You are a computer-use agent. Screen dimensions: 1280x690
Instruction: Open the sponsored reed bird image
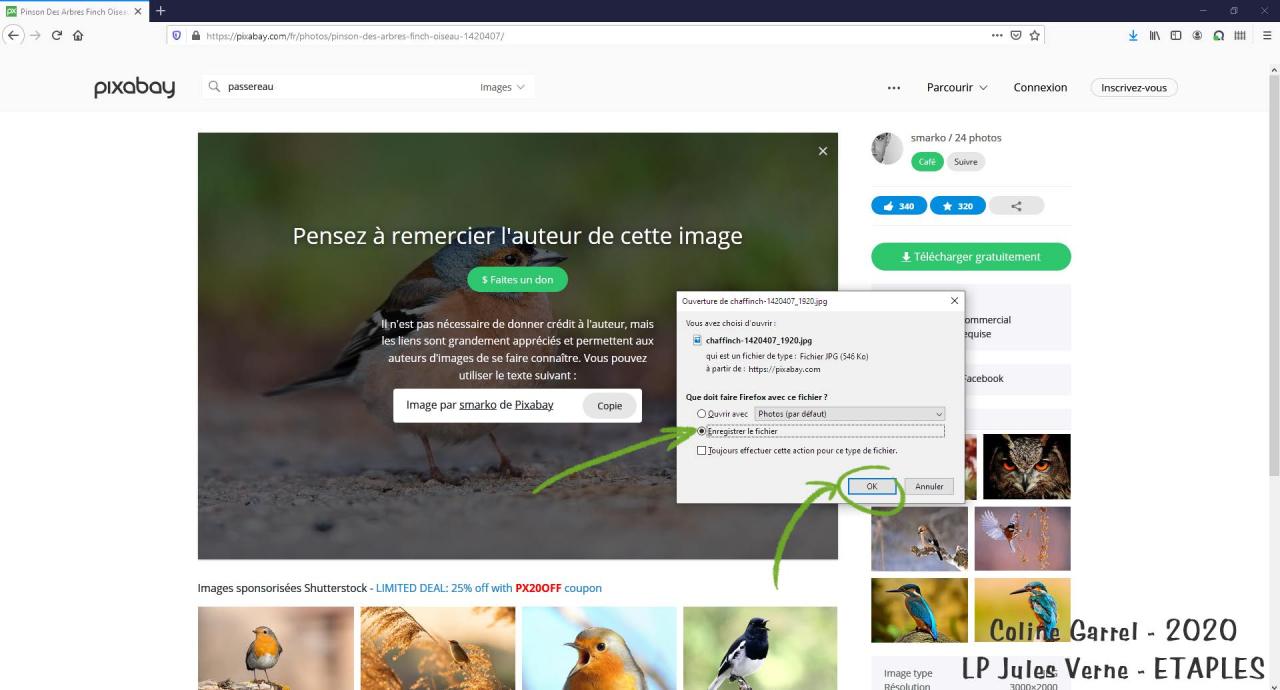pos(438,648)
